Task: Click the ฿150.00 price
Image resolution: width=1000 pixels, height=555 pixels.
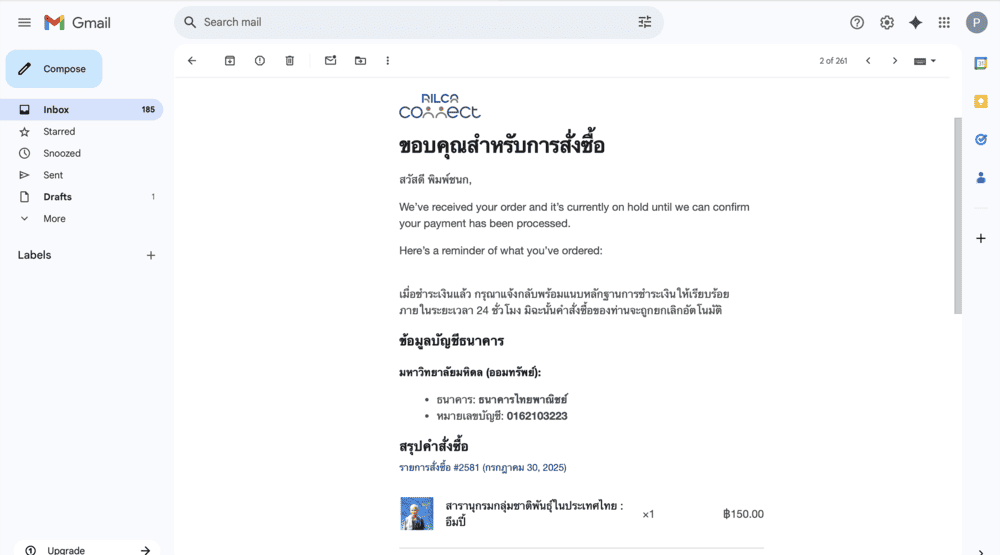Action: point(743,514)
